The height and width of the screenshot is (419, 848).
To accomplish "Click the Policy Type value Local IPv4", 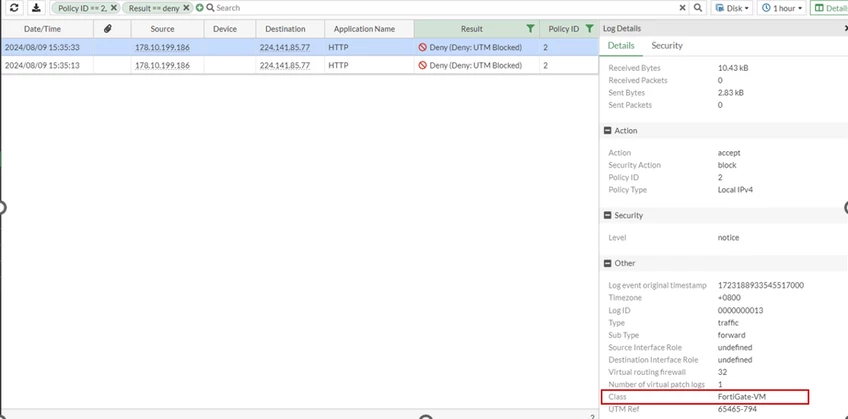I will (x=735, y=190).
